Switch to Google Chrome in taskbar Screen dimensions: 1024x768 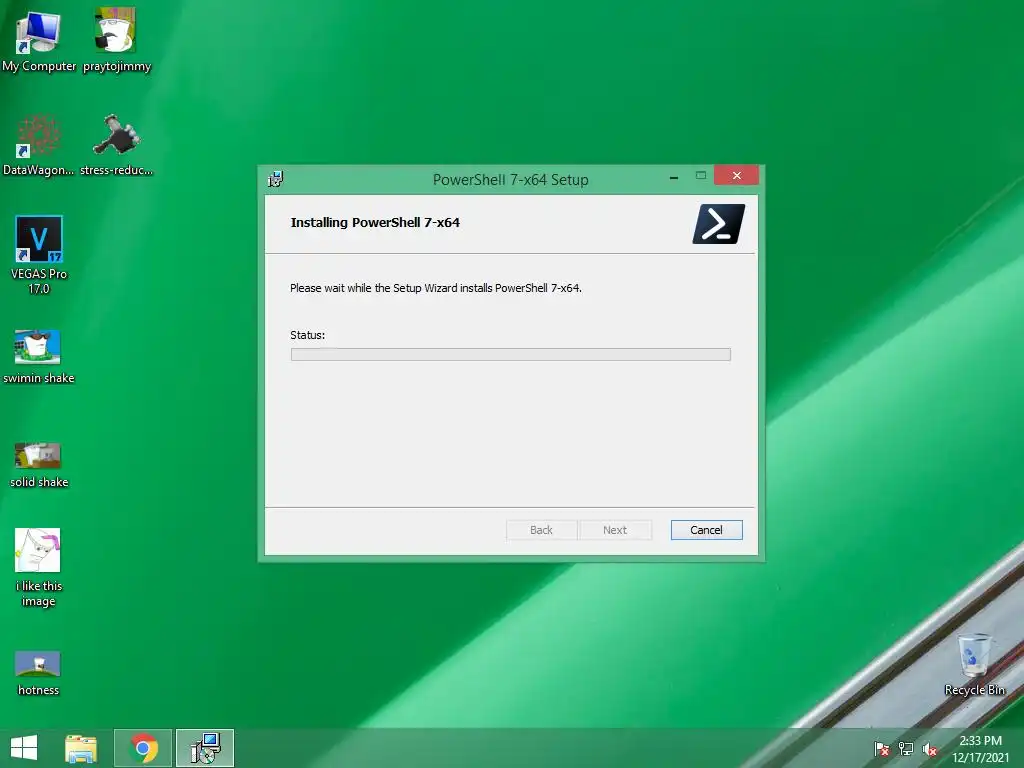click(x=143, y=748)
